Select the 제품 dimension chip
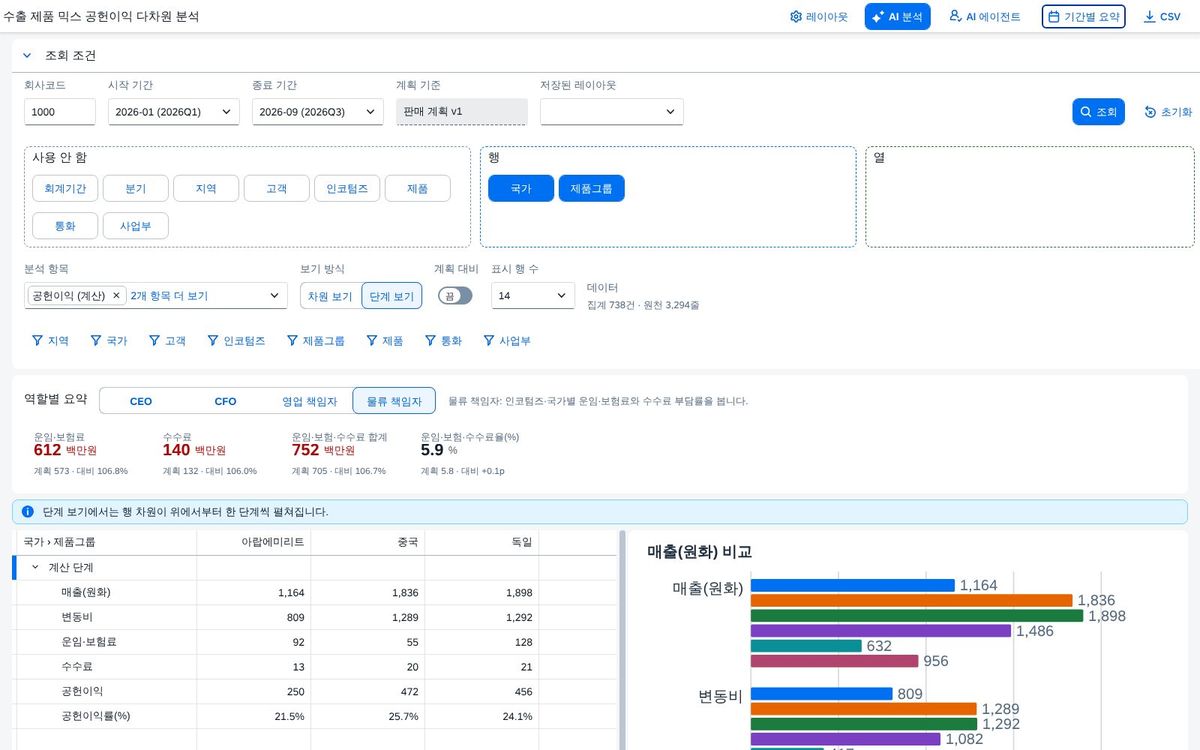This screenshot has height=750, width=1200. coord(417,188)
